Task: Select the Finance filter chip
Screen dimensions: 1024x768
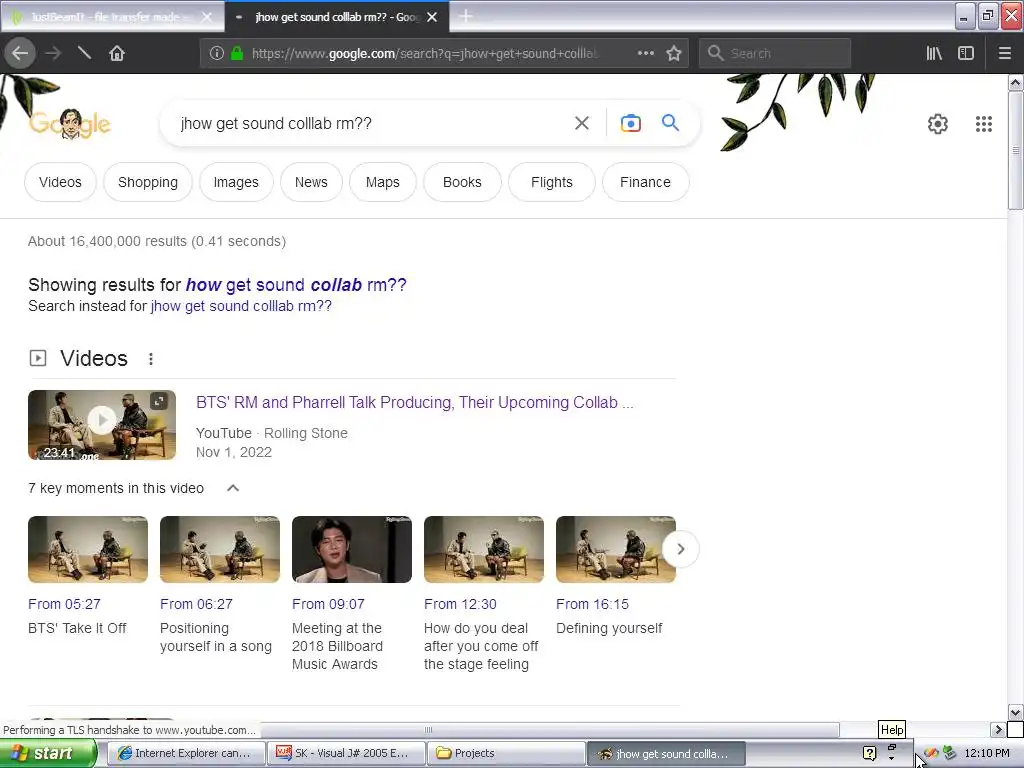Action: (645, 182)
